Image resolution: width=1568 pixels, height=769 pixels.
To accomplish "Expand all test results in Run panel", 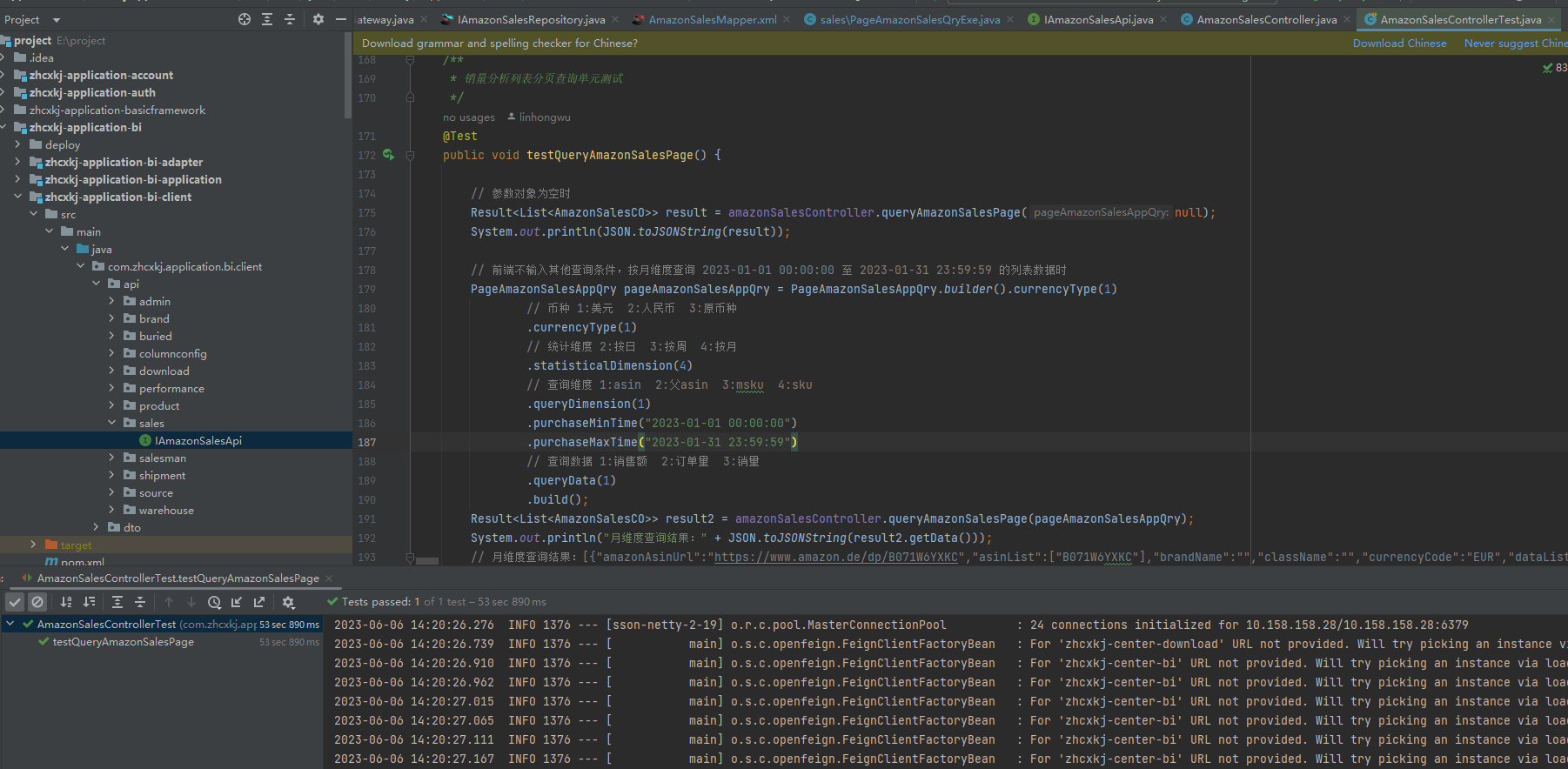I will click(x=117, y=602).
